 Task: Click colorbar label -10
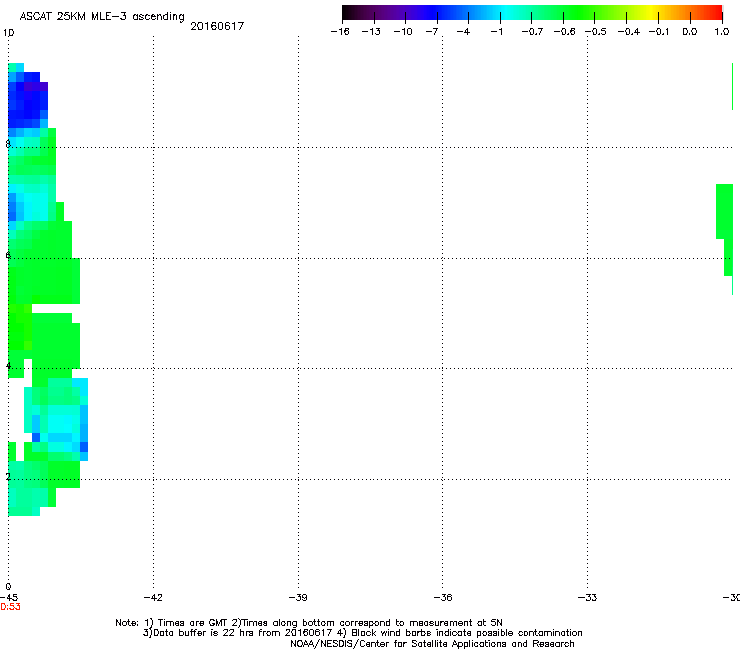(403, 32)
